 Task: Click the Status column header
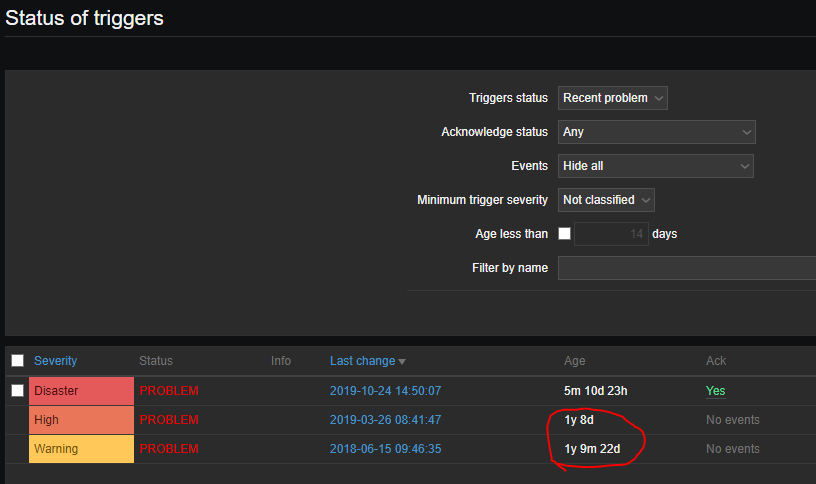click(x=156, y=361)
